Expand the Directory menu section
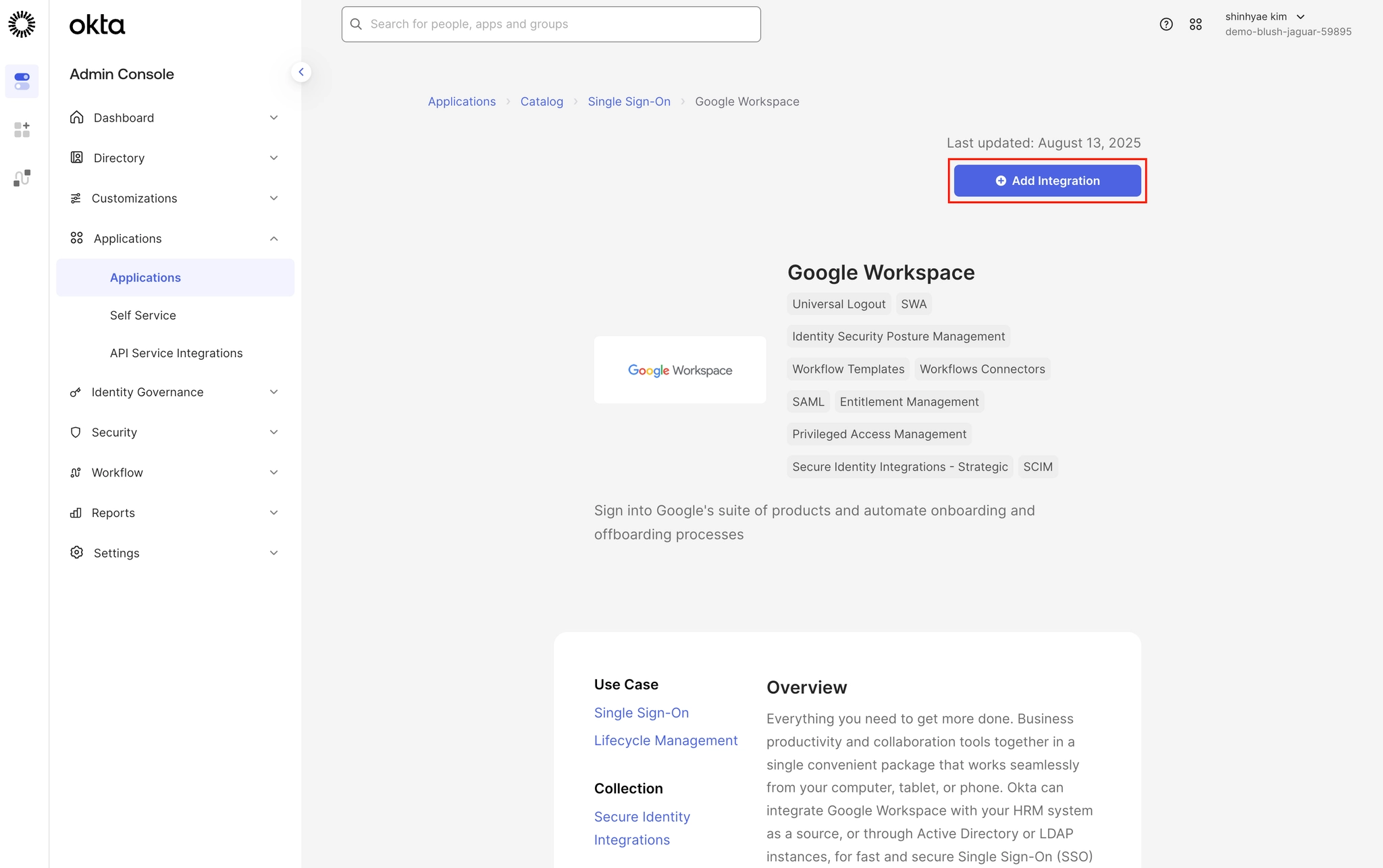 pos(174,158)
